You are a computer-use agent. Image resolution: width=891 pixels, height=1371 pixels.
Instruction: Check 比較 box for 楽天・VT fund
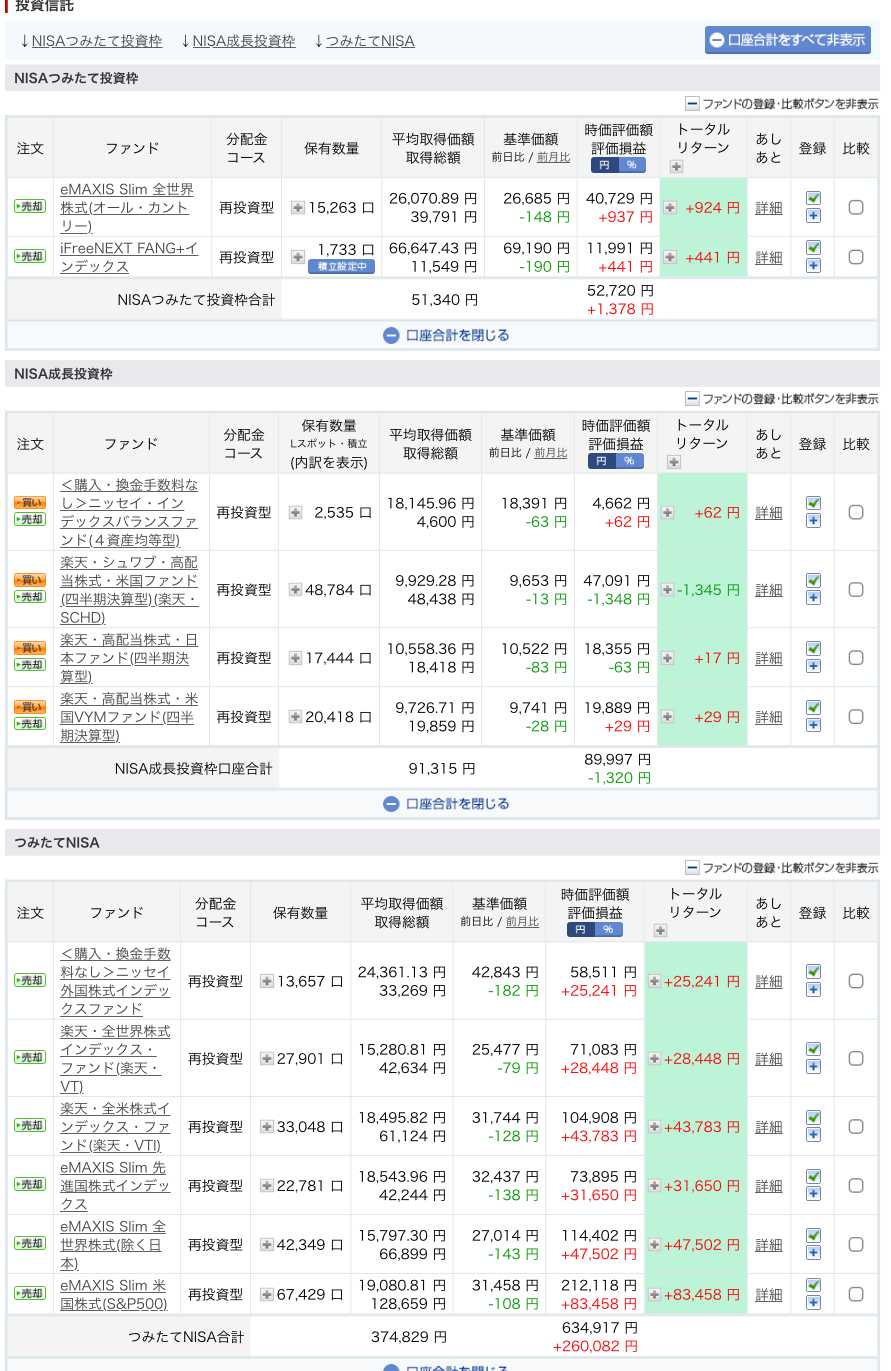[856, 1058]
